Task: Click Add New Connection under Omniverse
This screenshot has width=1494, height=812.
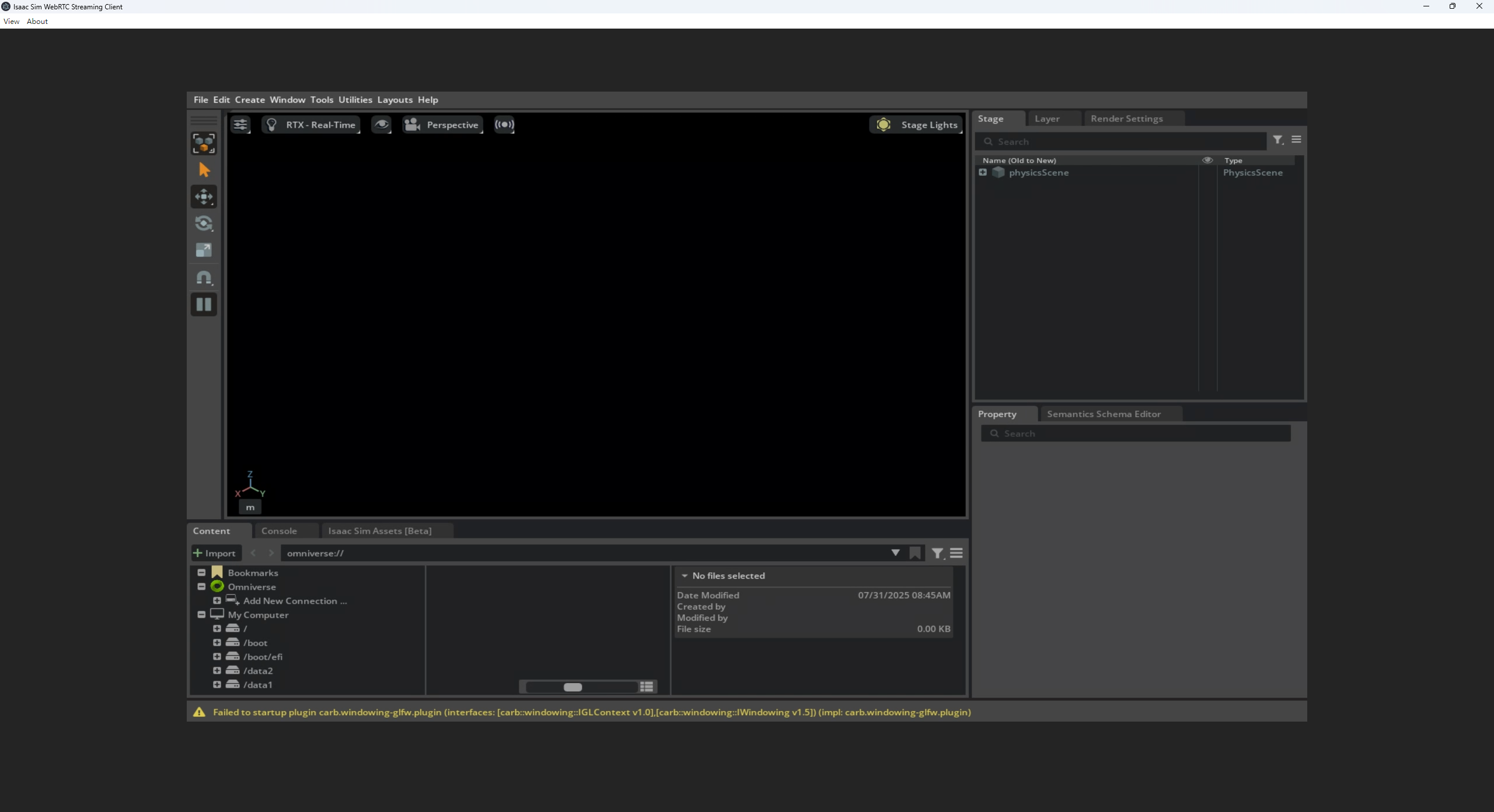Action: tap(293, 600)
